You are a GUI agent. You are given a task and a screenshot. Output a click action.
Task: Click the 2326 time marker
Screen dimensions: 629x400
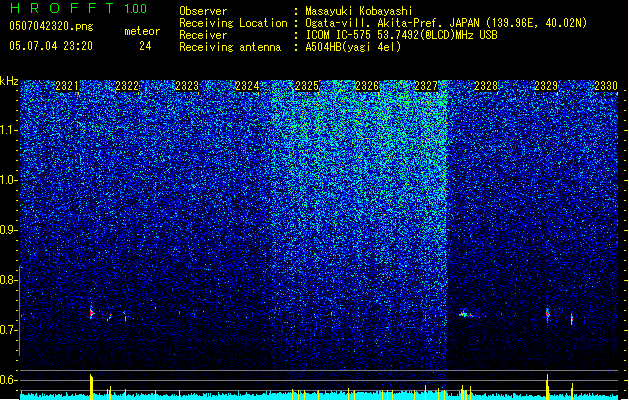(367, 86)
